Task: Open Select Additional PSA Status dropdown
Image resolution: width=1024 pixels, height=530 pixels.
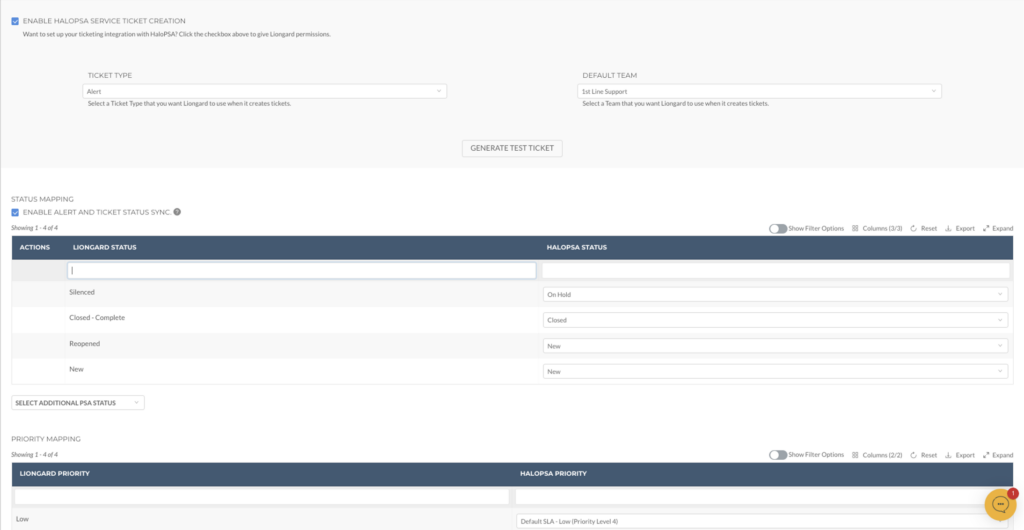Action: 78,403
